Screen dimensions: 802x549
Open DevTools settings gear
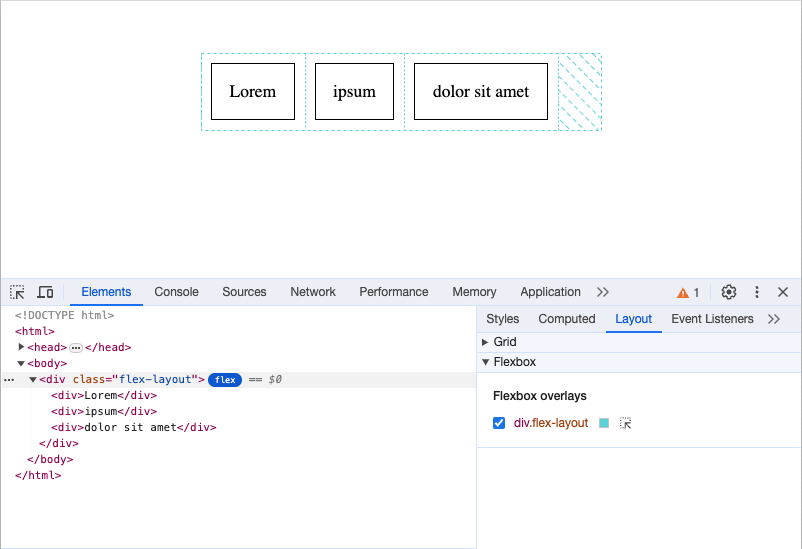click(x=729, y=292)
